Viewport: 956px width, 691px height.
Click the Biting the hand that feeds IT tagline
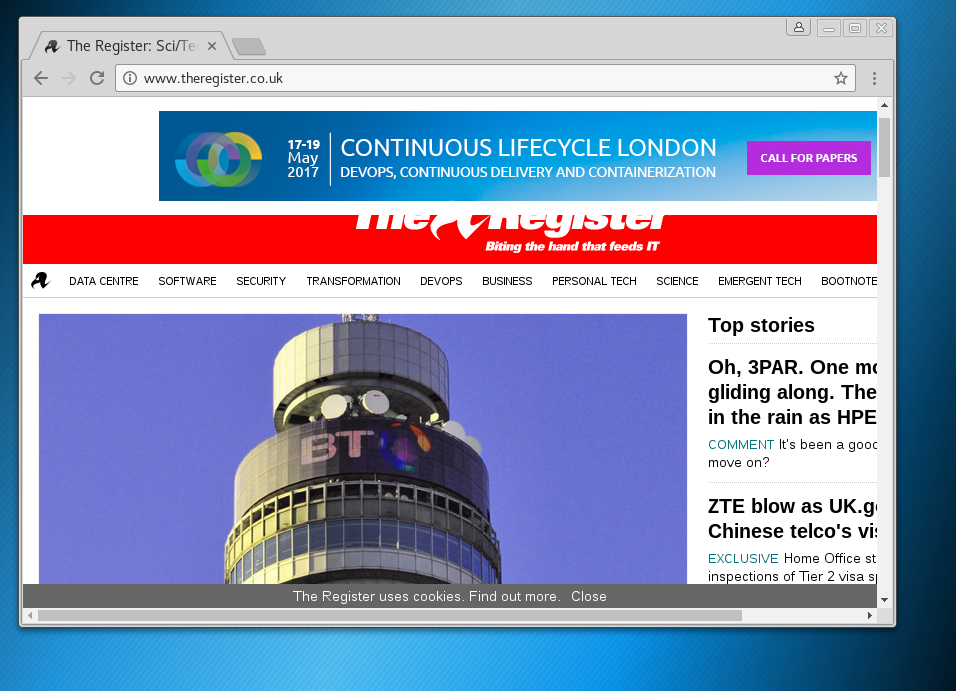click(573, 246)
